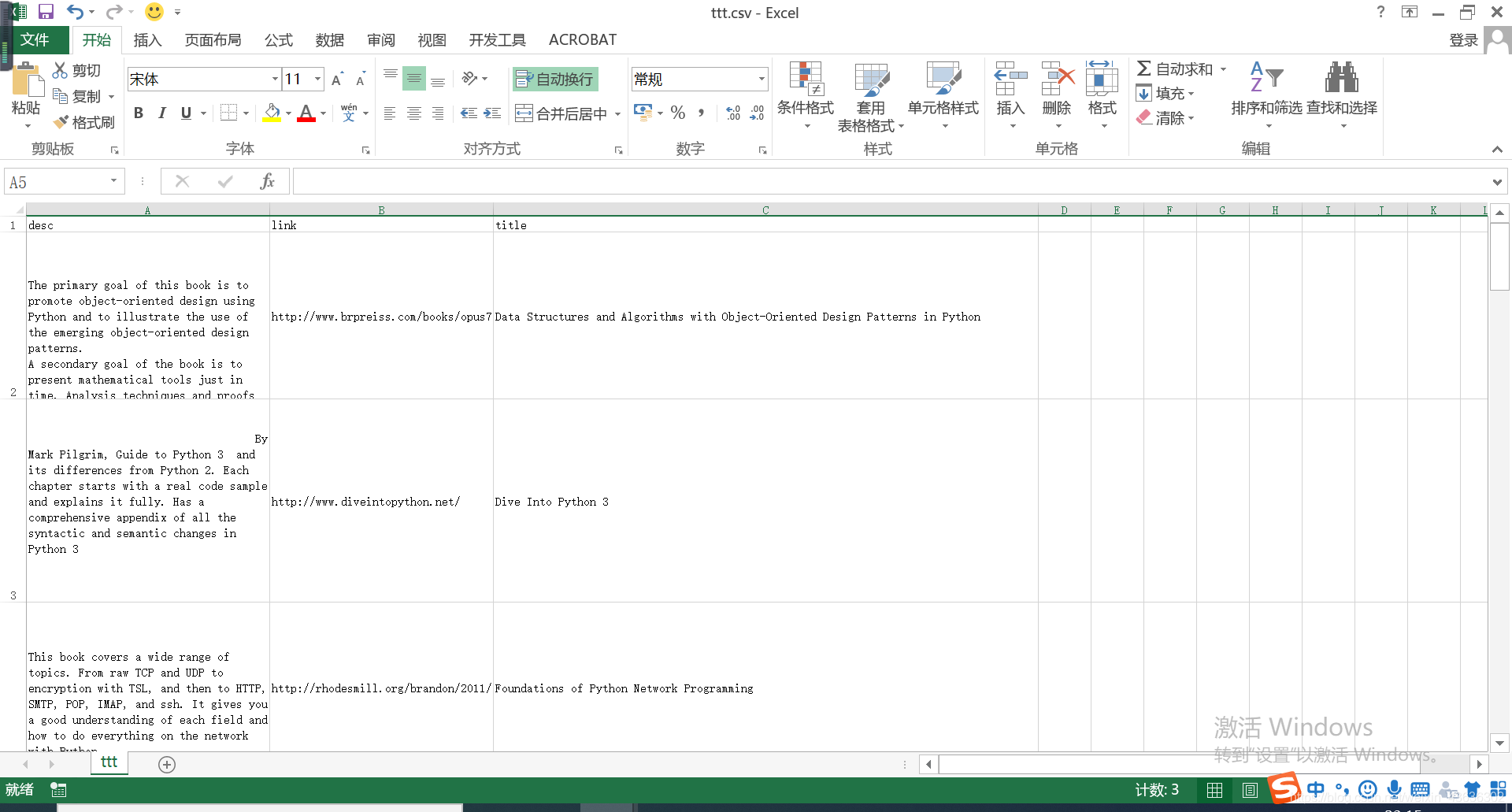Click the Cut (剪切) scissors icon

pos(60,70)
